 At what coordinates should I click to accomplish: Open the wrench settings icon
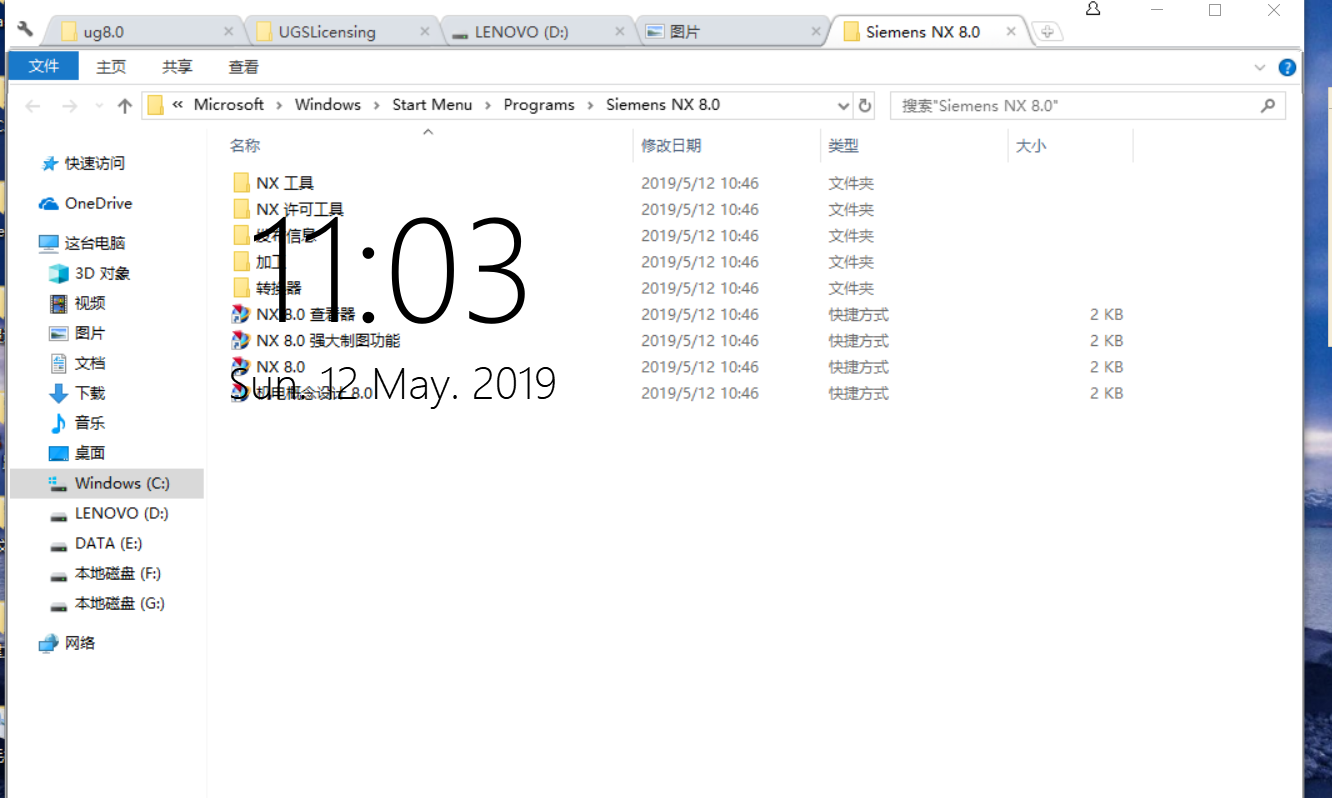point(25,29)
